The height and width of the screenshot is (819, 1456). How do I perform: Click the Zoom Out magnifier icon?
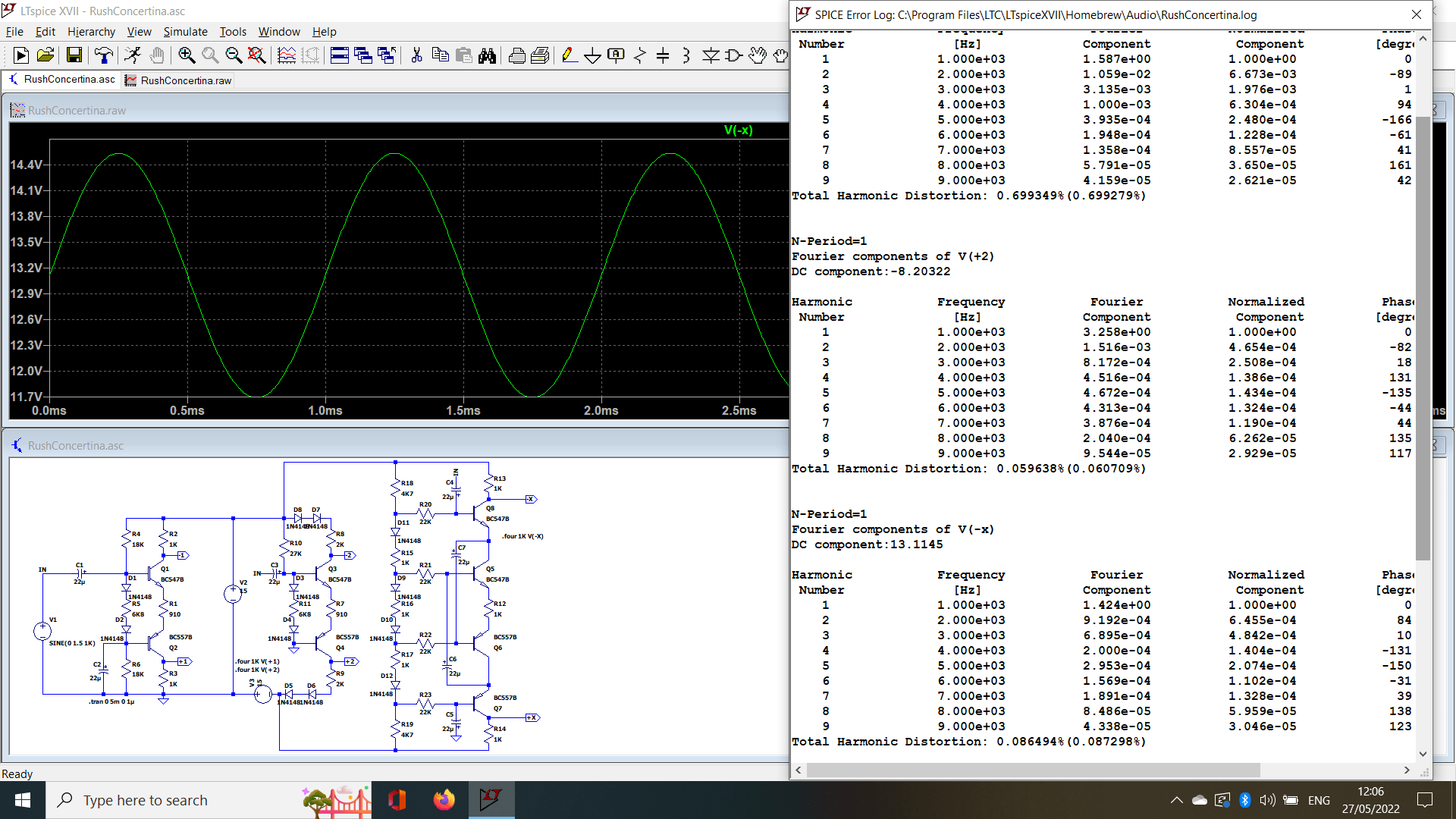234,55
